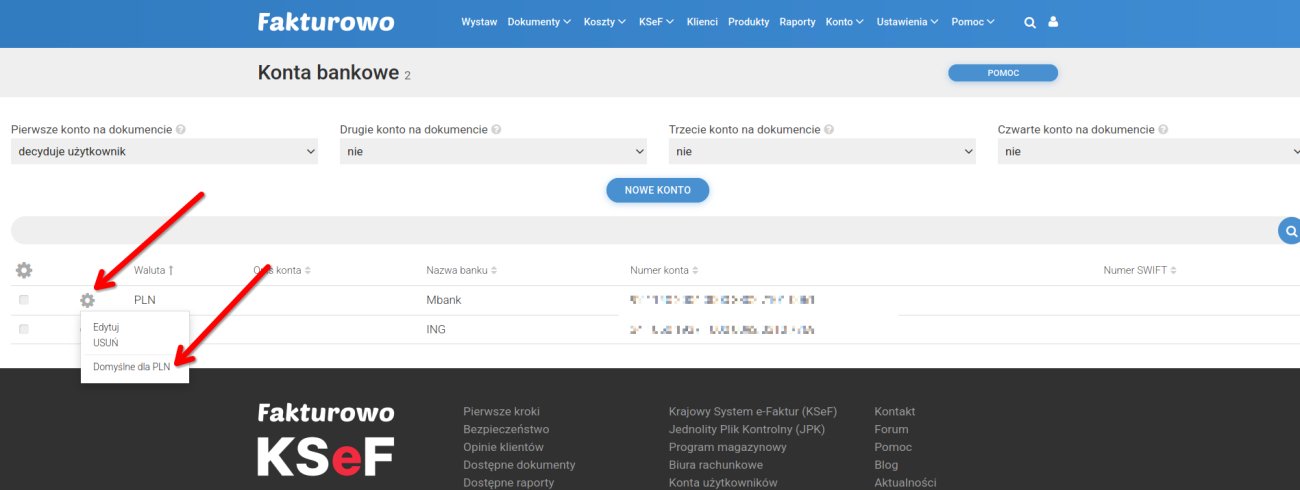Sort by Numer SWIFT column
The image size is (1300, 490).
coord(1140,271)
